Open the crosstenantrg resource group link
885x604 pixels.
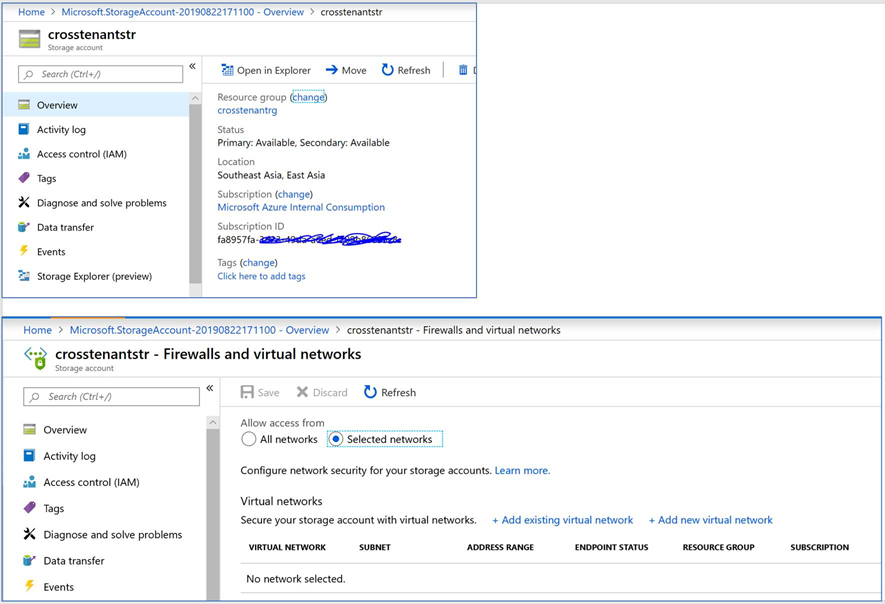pyautogui.click(x=247, y=111)
